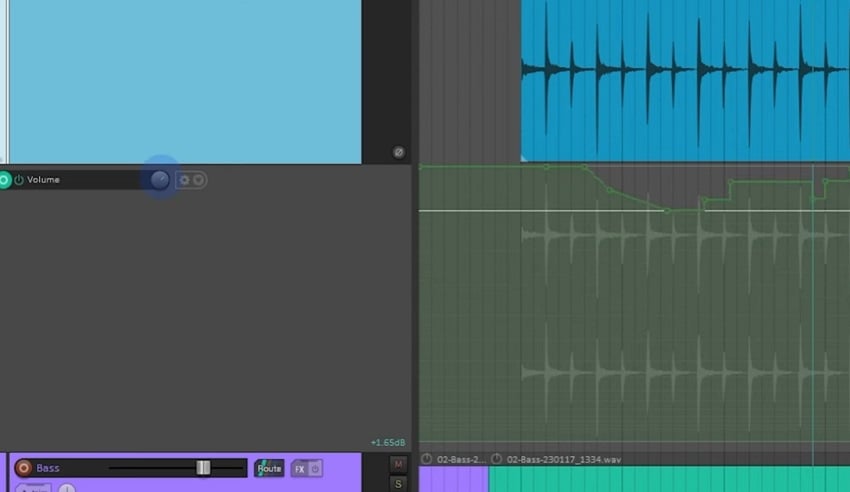
Task: Select the blue audio item waveform
Action: click(x=685, y=81)
